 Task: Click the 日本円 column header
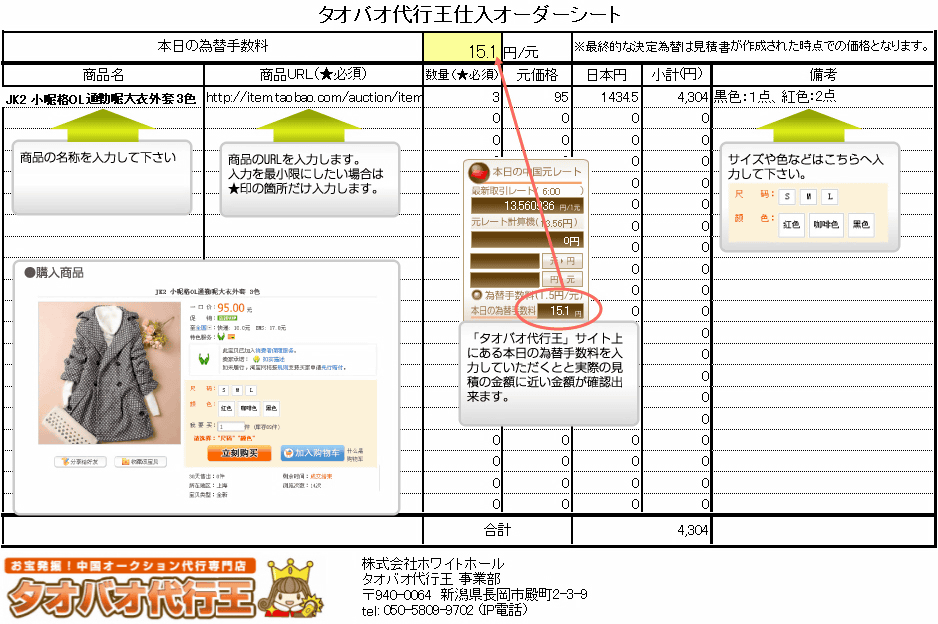(x=607, y=75)
